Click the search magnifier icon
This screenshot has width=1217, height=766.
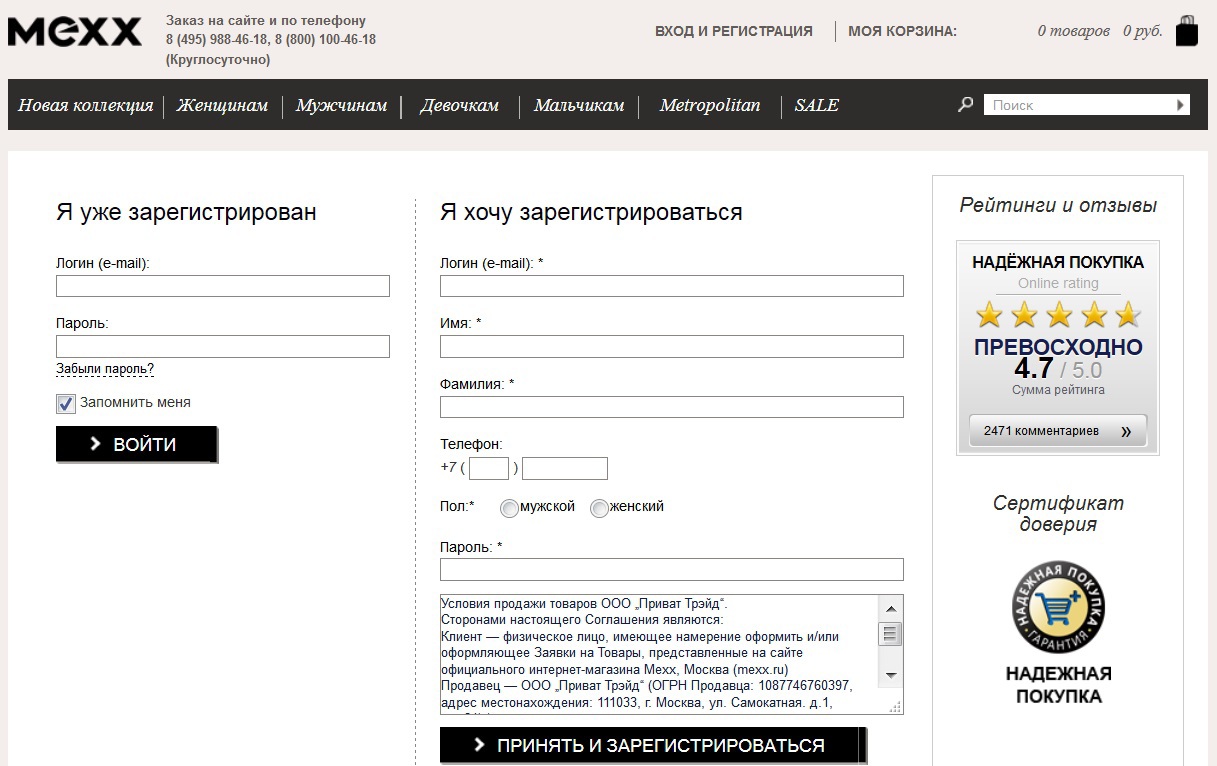(965, 103)
